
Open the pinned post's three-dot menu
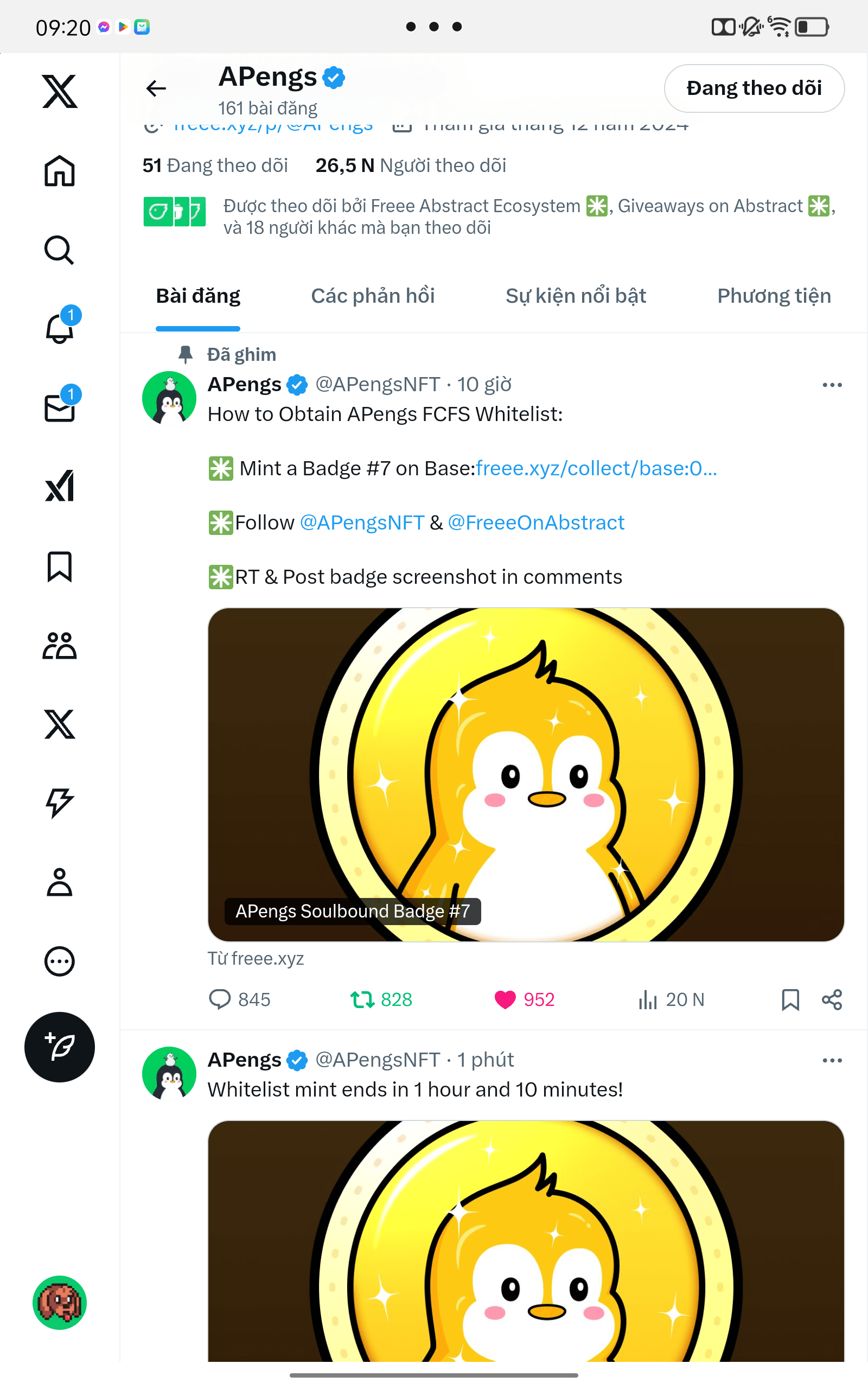pyautogui.click(x=831, y=385)
